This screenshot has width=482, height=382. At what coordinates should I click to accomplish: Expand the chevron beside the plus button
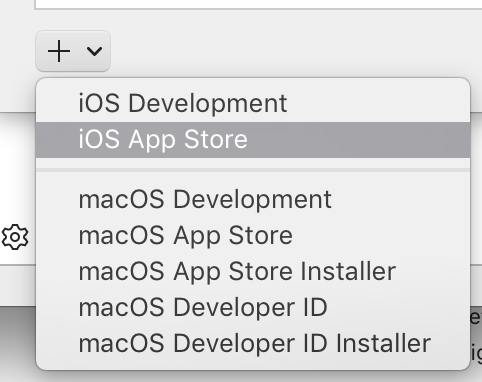[94, 51]
